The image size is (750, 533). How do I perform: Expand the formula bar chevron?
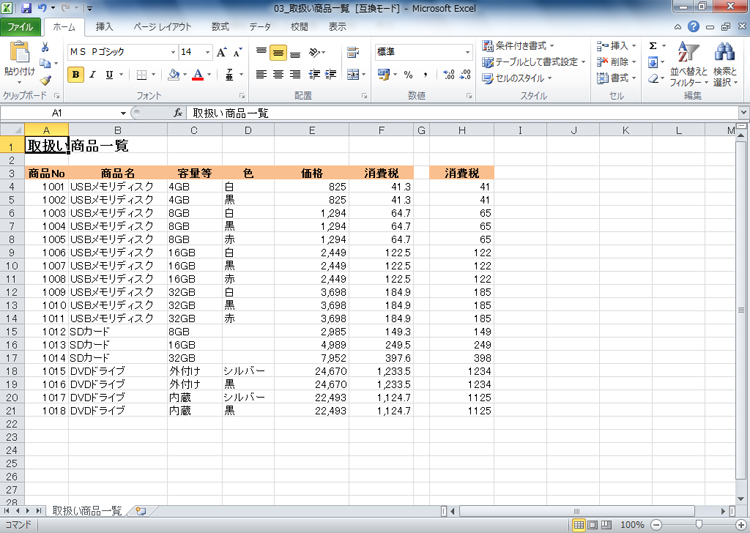743,112
